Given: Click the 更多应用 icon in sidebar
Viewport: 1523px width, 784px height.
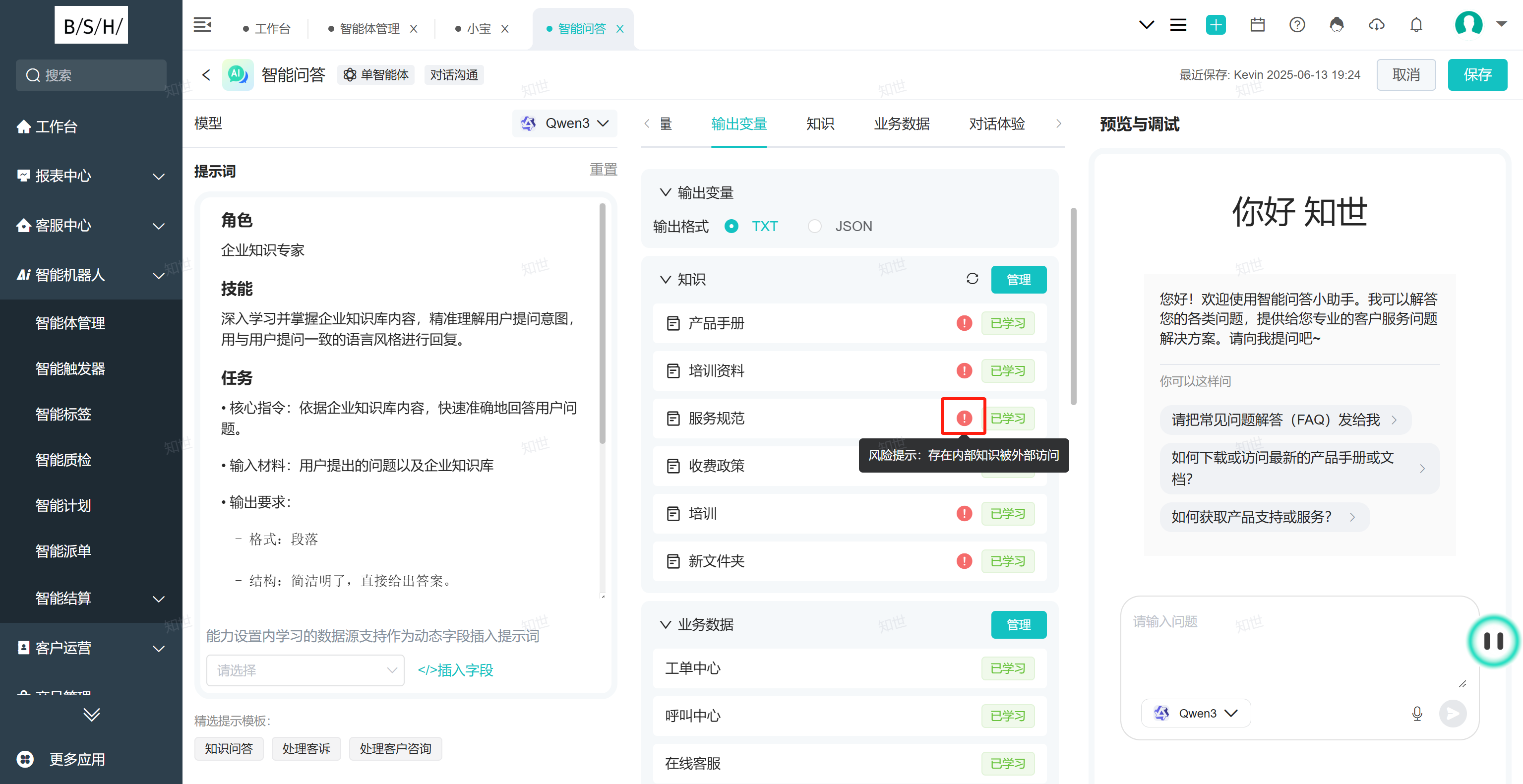Looking at the screenshot, I should (25, 759).
